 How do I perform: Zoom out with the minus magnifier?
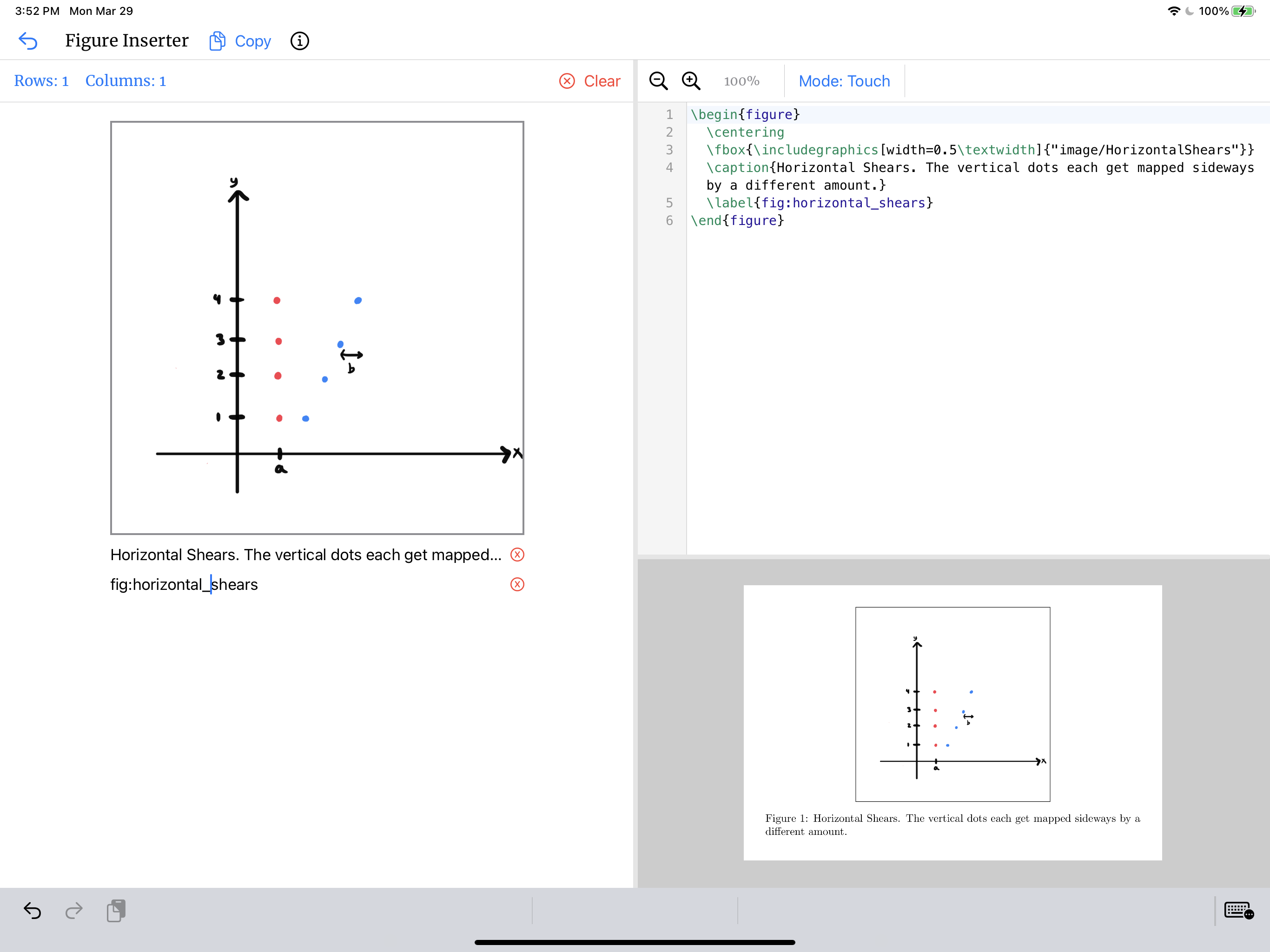[x=659, y=81]
